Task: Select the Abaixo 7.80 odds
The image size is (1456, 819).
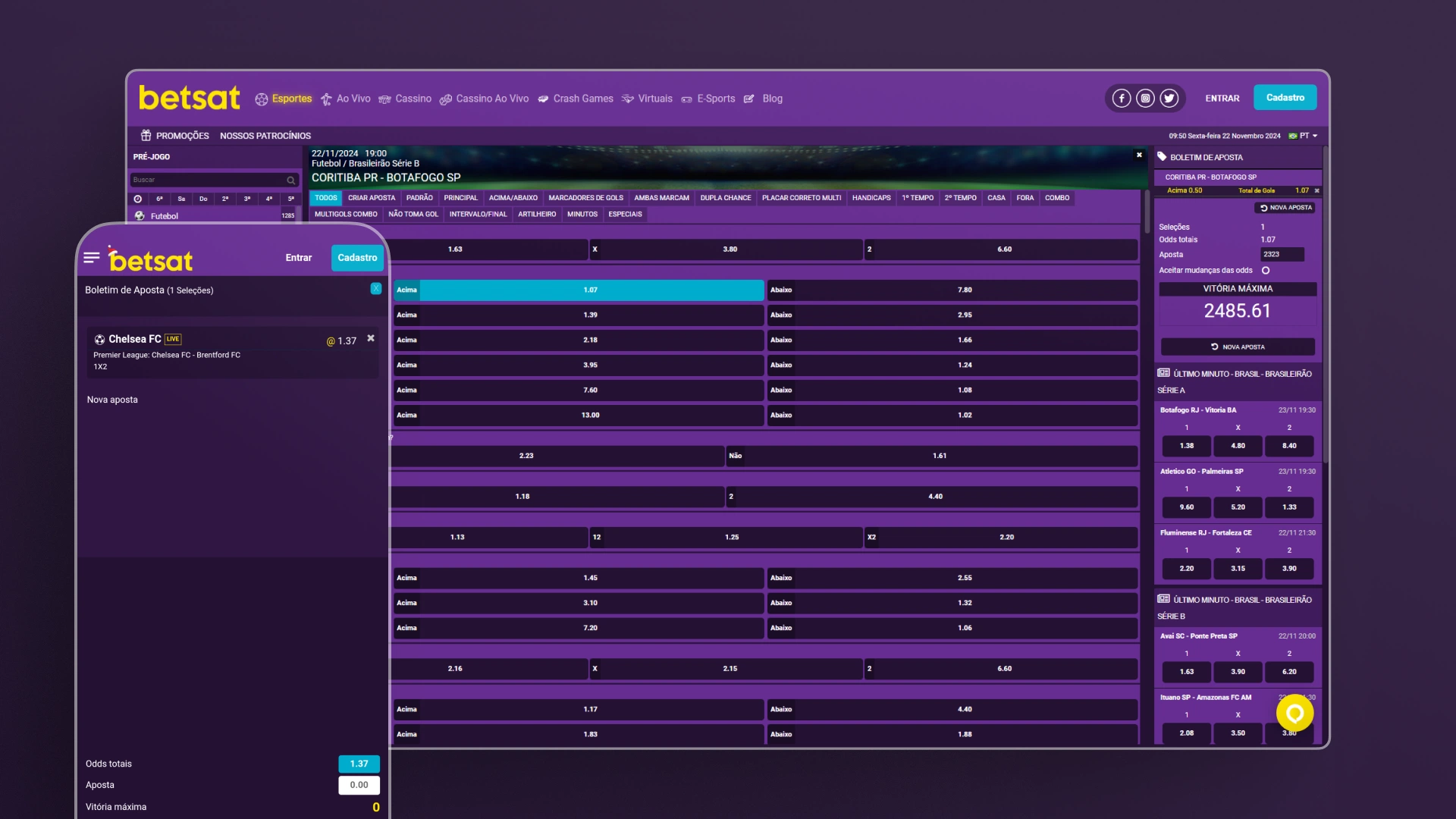Action: [952, 290]
